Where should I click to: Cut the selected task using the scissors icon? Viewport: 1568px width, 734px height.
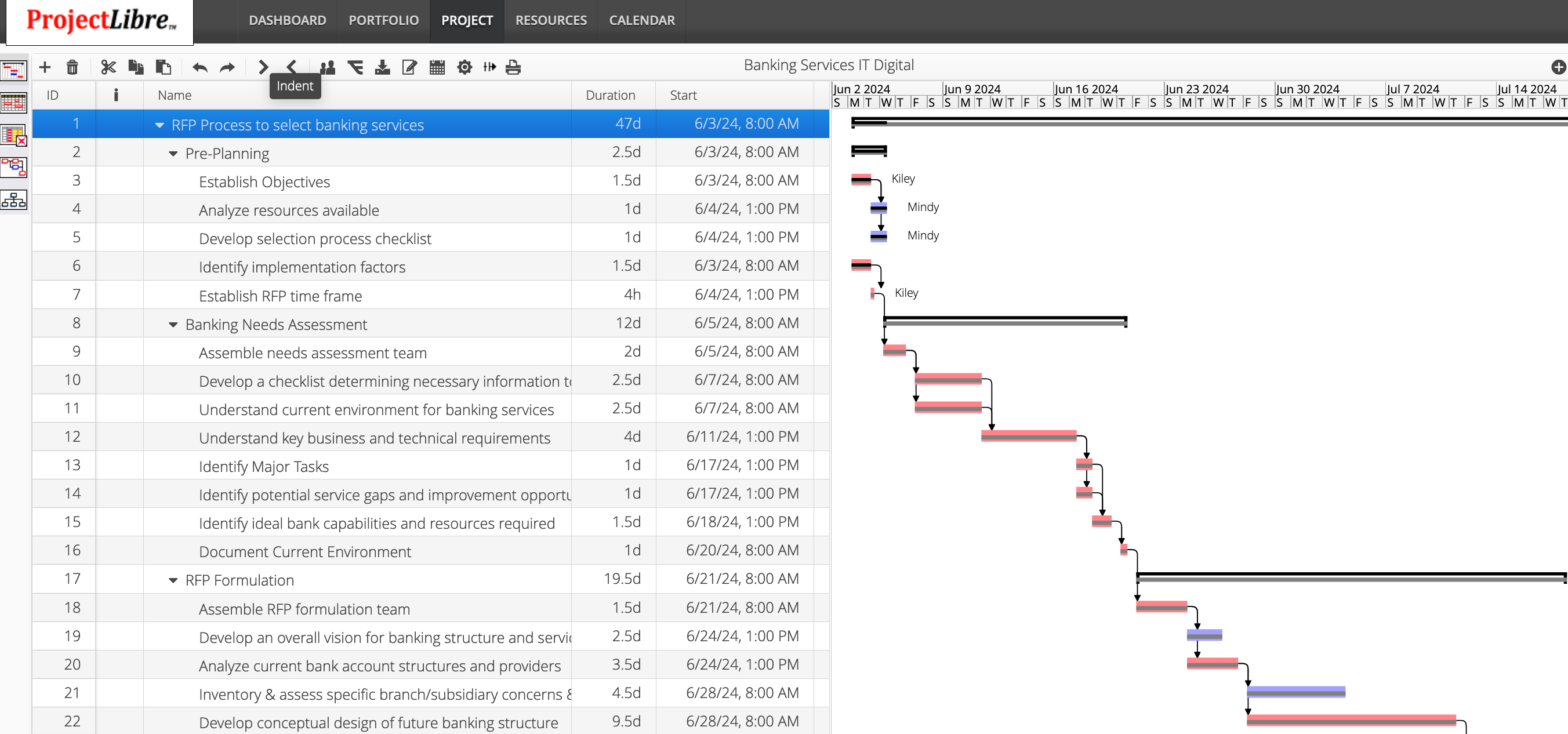pos(108,67)
